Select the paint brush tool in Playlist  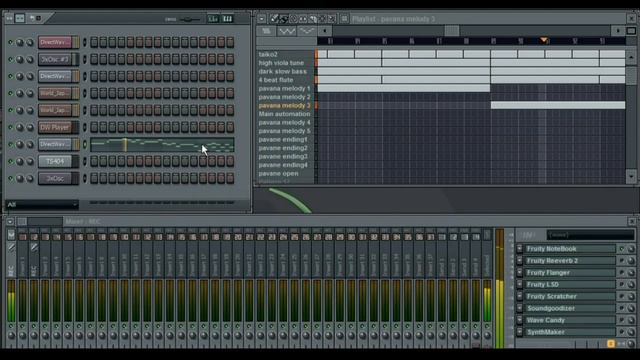pos(283,18)
